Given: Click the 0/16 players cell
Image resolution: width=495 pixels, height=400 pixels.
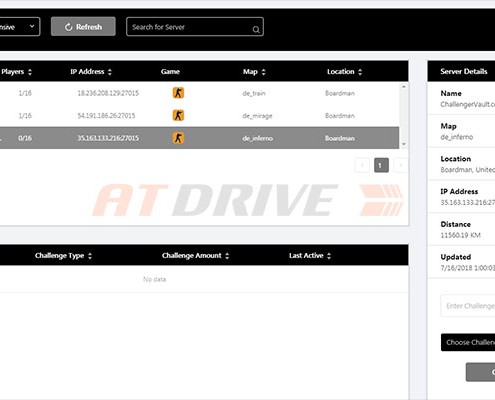Looking at the screenshot, I should pos(25,138).
